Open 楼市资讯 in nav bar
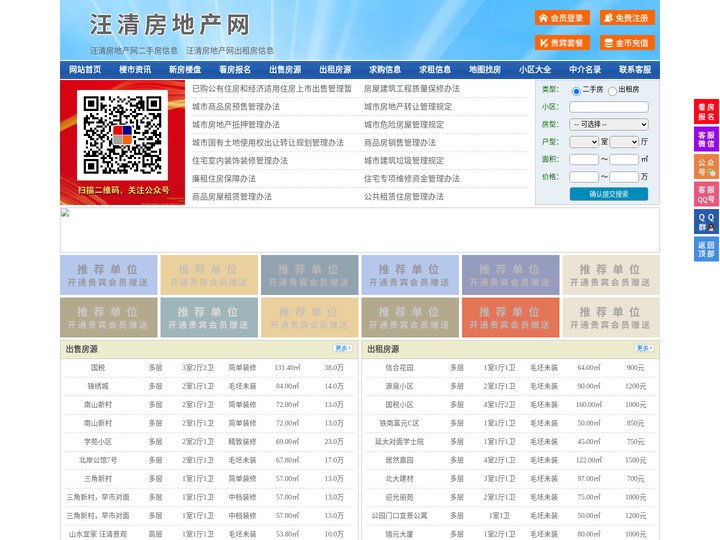The height and width of the screenshot is (540, 720). 135,70
